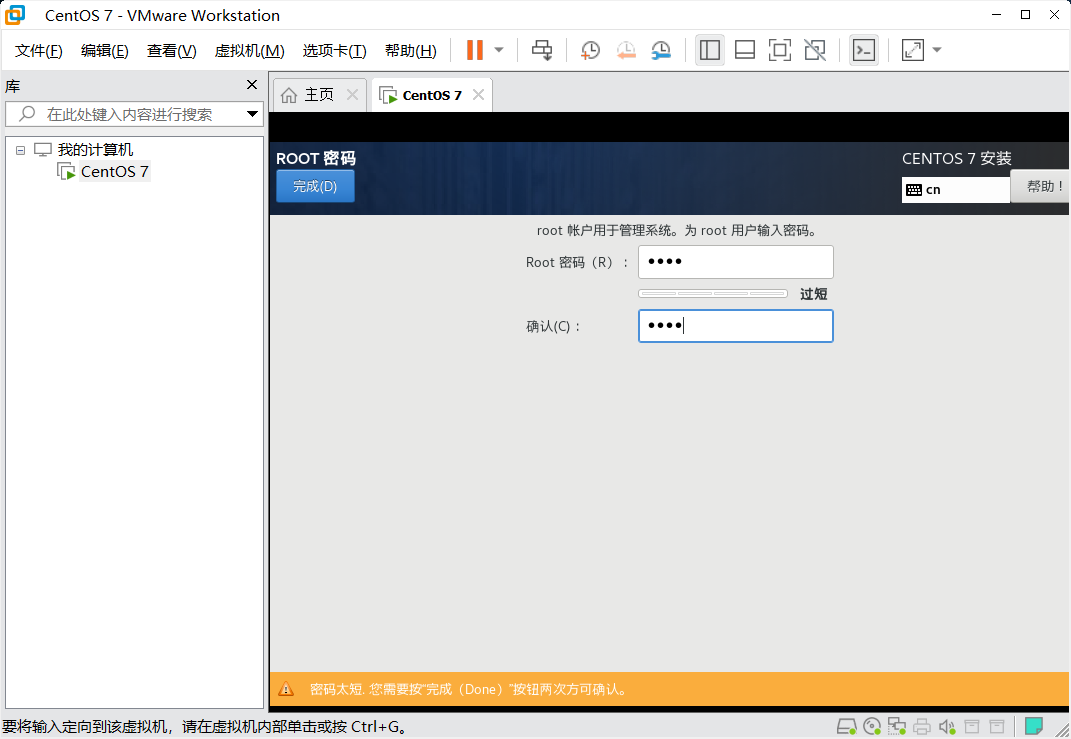Click the 过短 strength label
This screenshot has height=739, width=1071.
pos(813,294)
